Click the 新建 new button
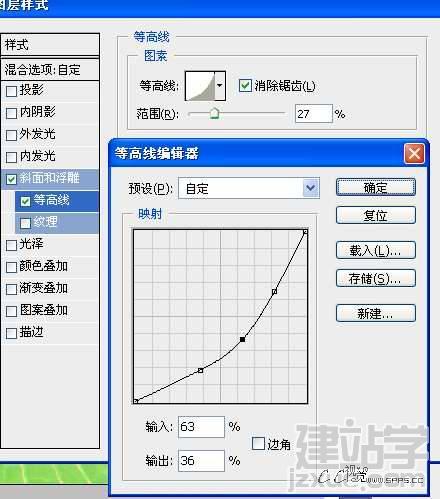This screenshot has height=499, width=440. pos(376,313)
